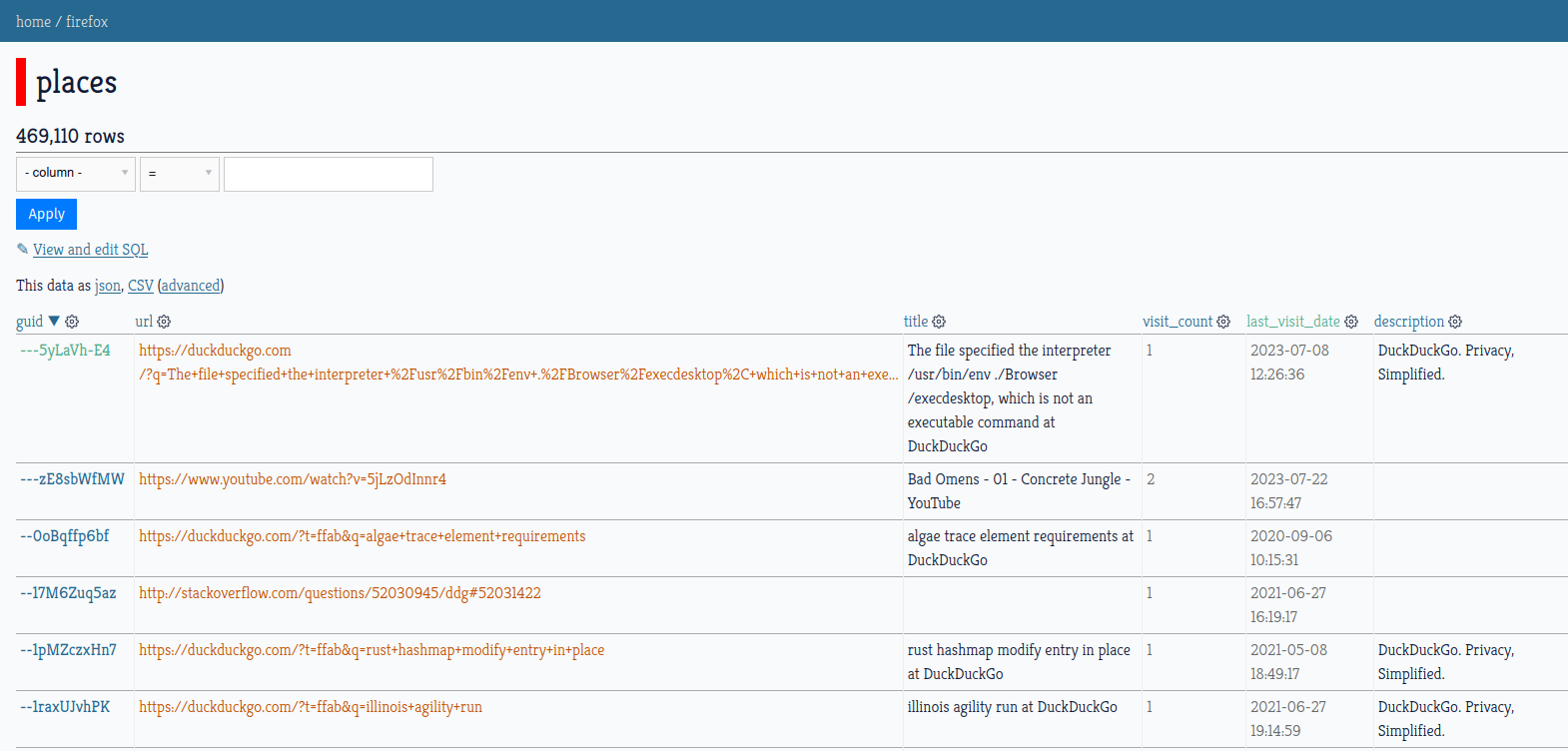Focus the filter value text field

(329, 174)
